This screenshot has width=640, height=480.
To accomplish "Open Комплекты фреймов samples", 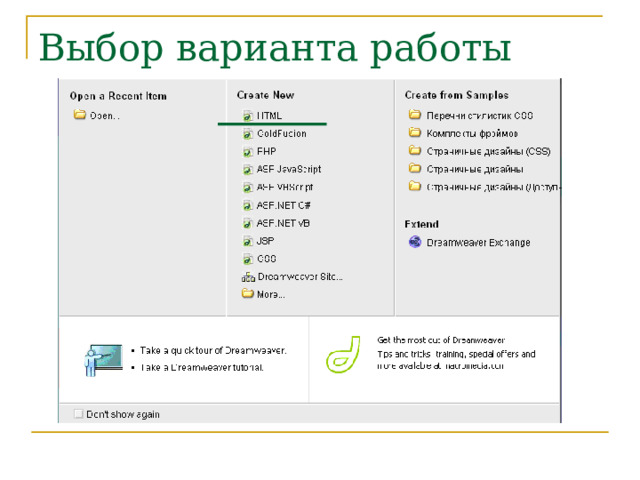I will click(x=472, y=134).
